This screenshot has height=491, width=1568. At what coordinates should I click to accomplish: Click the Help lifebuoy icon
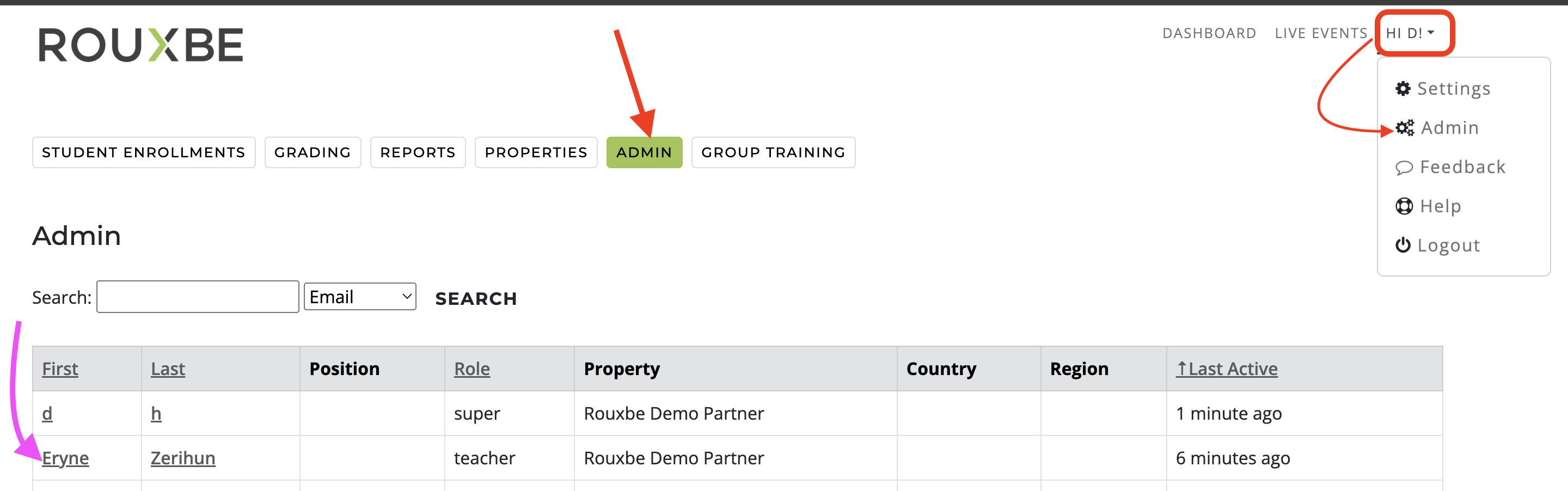coord(1404,206)
